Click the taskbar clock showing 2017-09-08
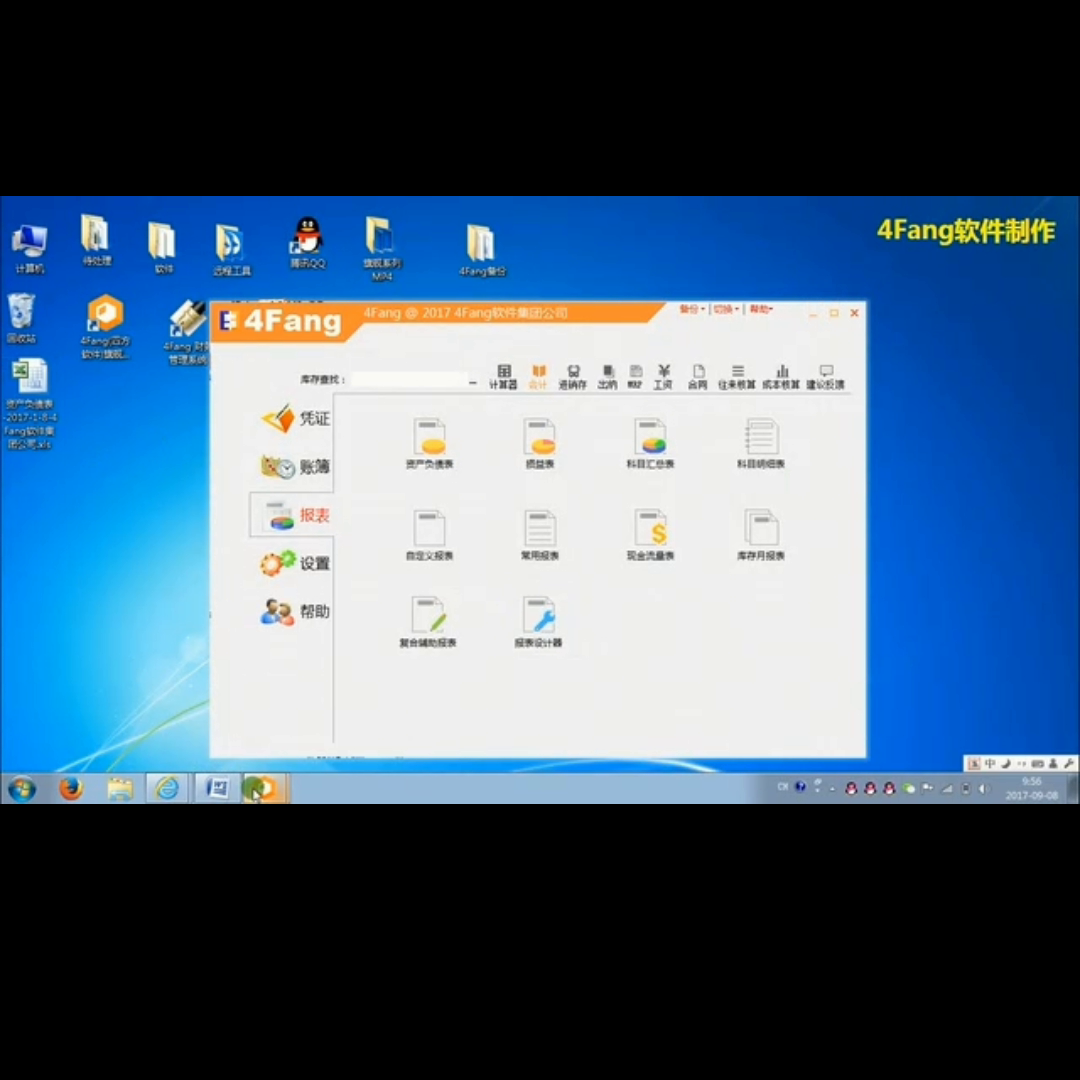1080x1080 pixels. (x=1031, y=789)
